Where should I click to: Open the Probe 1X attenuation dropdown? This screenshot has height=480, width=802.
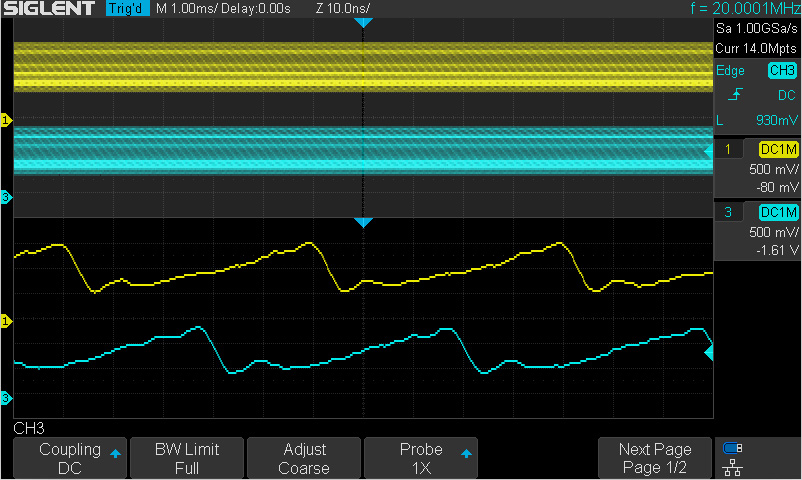(420, 458)
